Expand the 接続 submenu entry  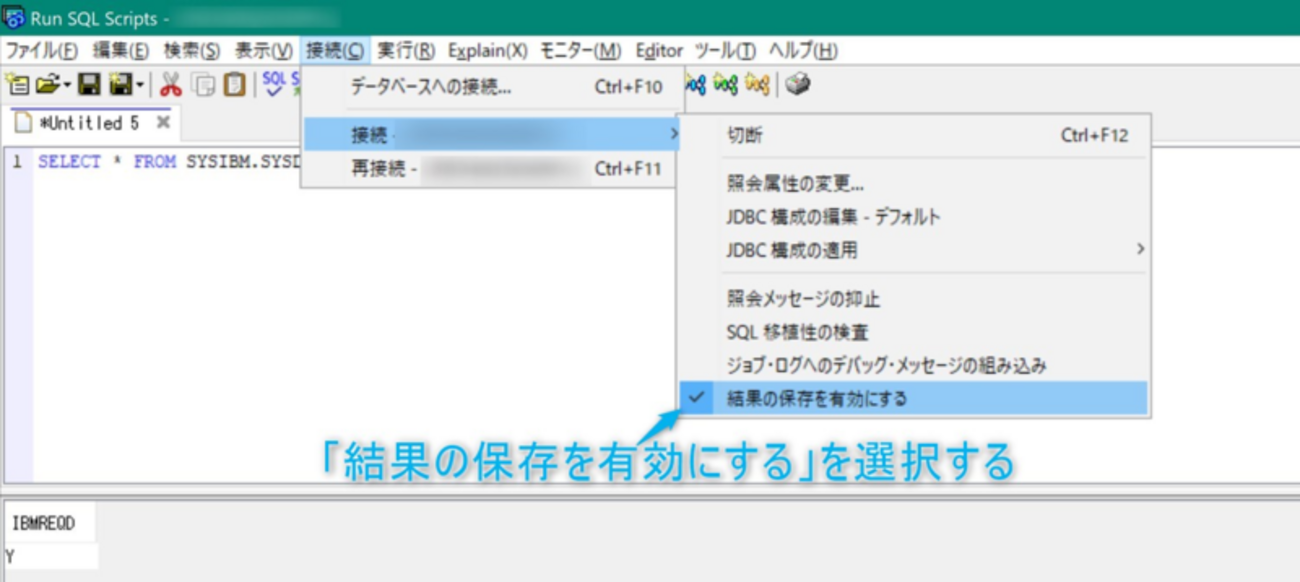pyautogui.click(x=492, y=134)
